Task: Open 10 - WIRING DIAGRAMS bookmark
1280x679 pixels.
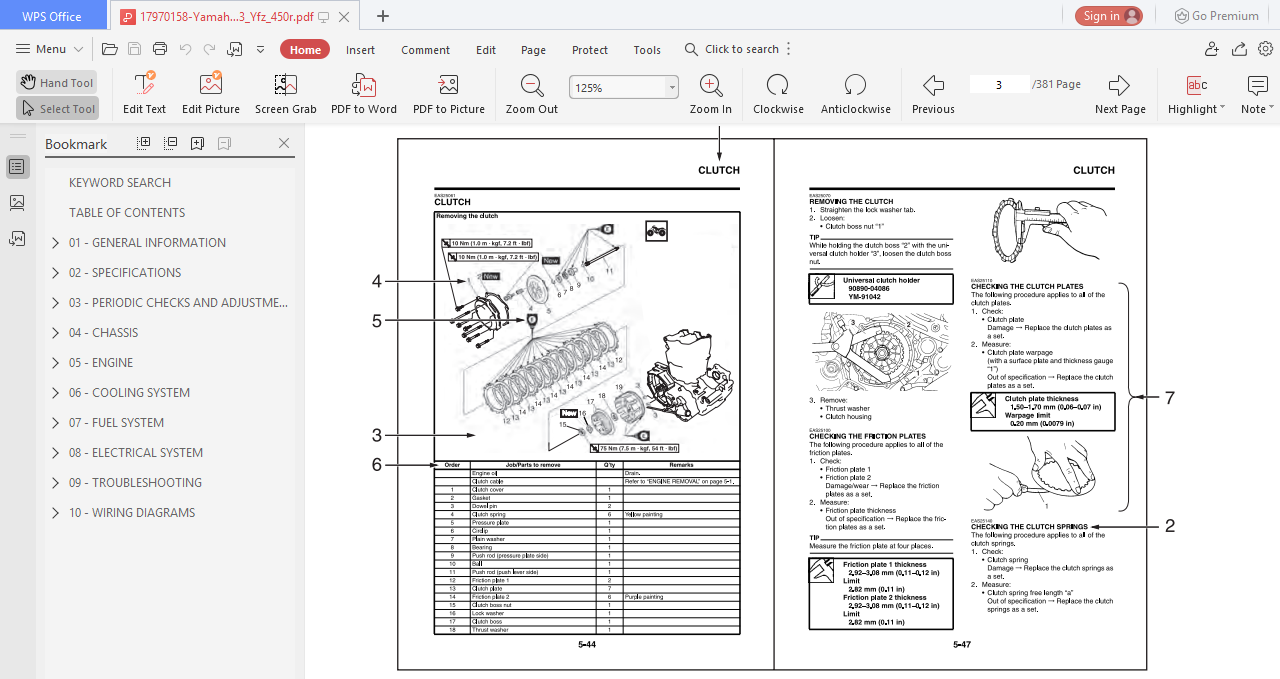Action: (132, 513)
